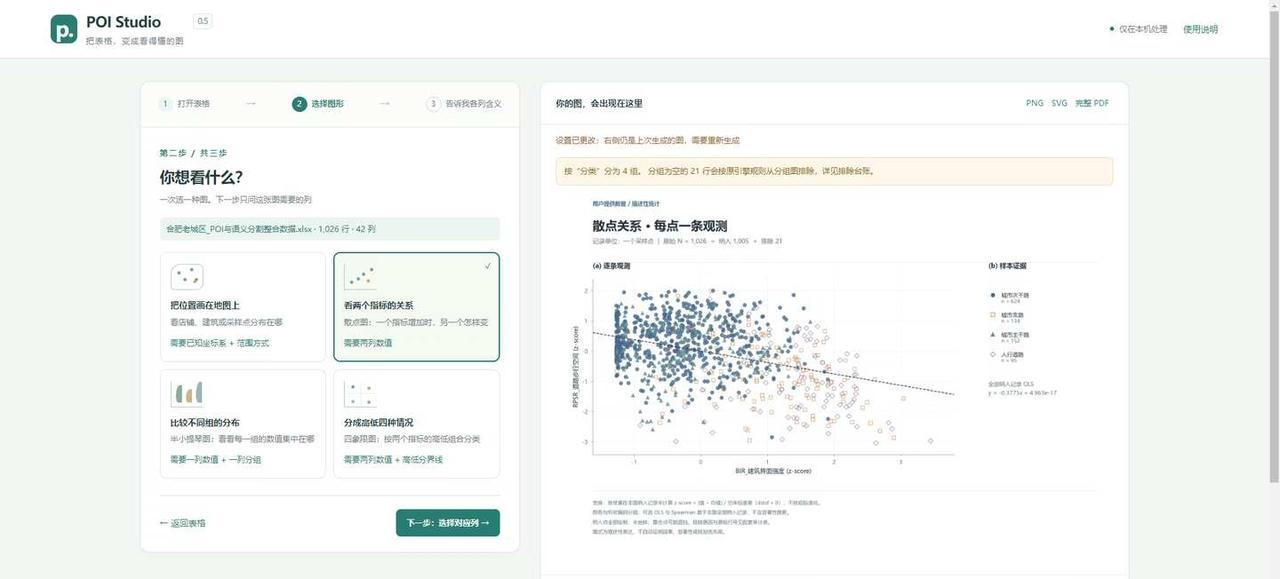Select step 2 选择图形
Screen dimensions: 1280x579
click(319, 103)
